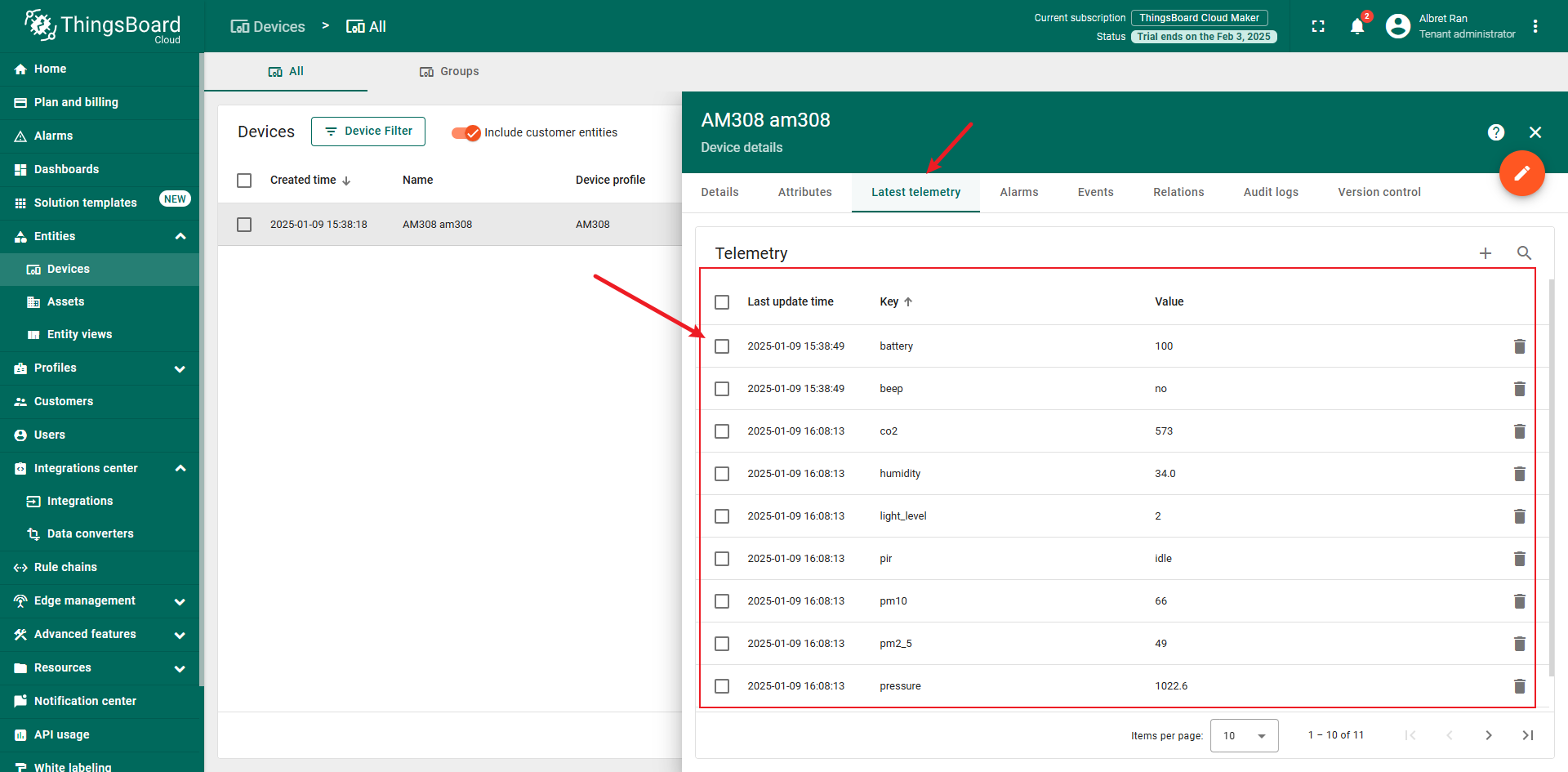The width and height of the screenshot is (1568, 772).
Task: Open Rule chains in sidebar
Action: [x=100, y=568]
